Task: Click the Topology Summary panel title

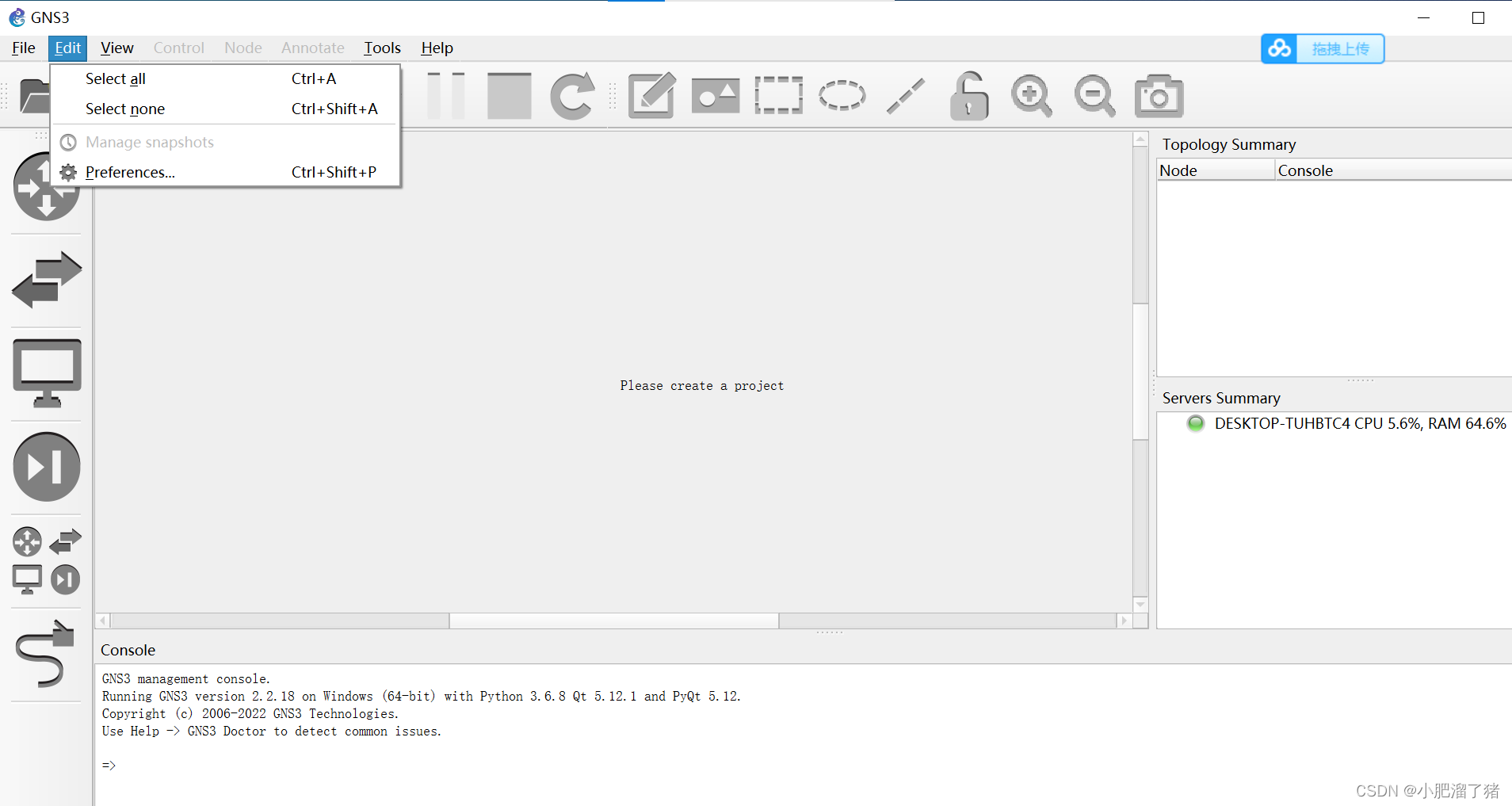Action: point(1228,144)
